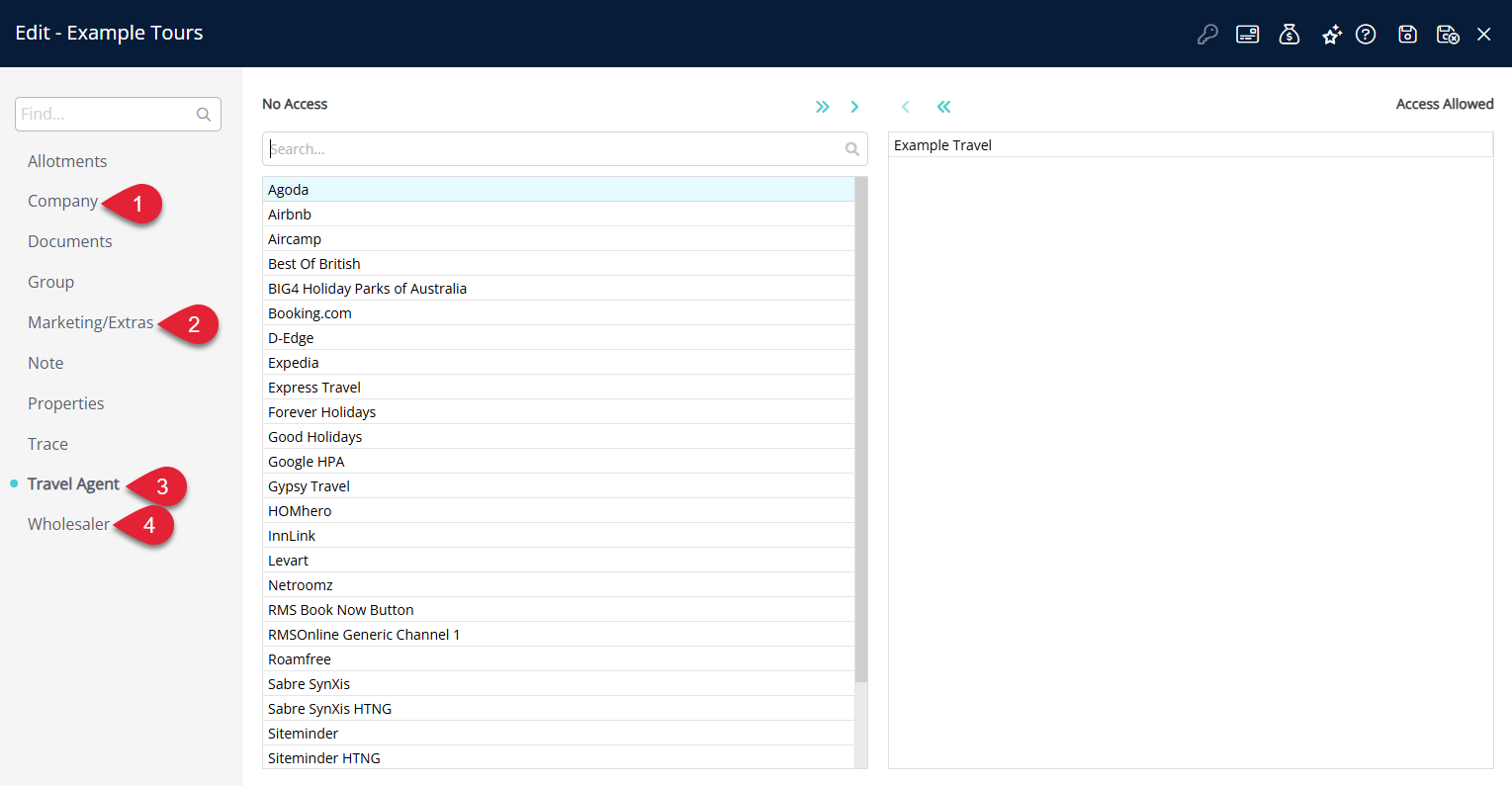Select Best Of British in the list
1512x786 pixels.
point(559,264)
